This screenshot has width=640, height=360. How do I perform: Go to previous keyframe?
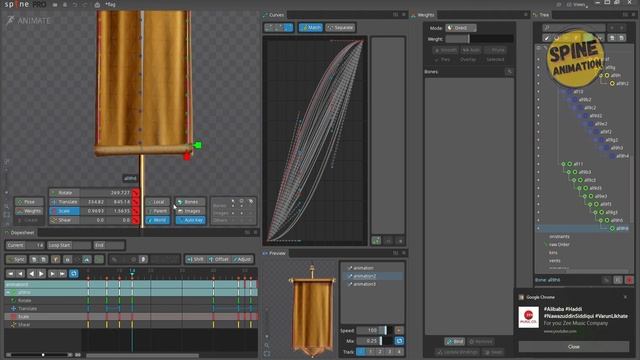click(x=20, y=273)
